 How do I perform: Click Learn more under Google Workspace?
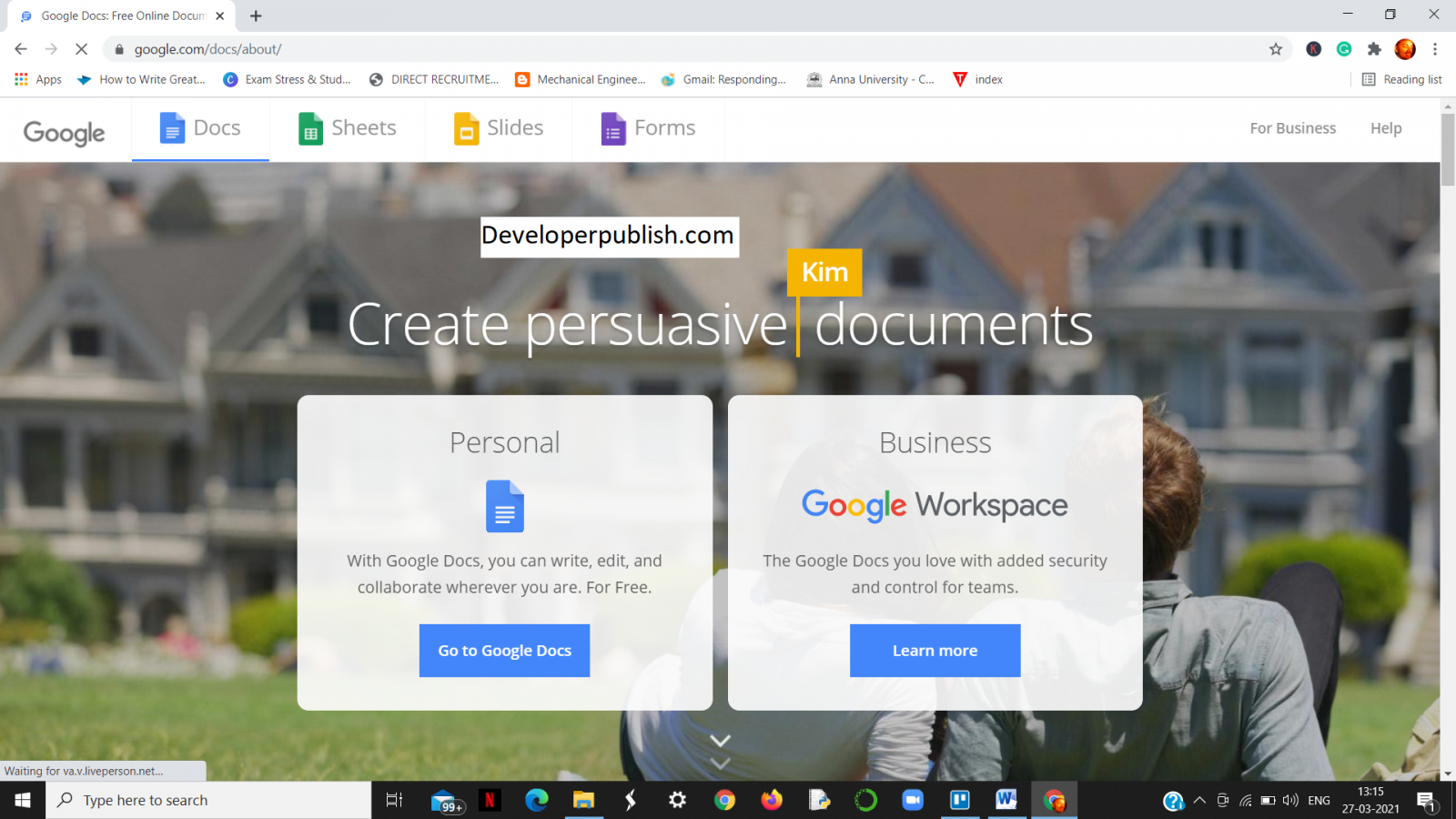(x=935, y=650)
